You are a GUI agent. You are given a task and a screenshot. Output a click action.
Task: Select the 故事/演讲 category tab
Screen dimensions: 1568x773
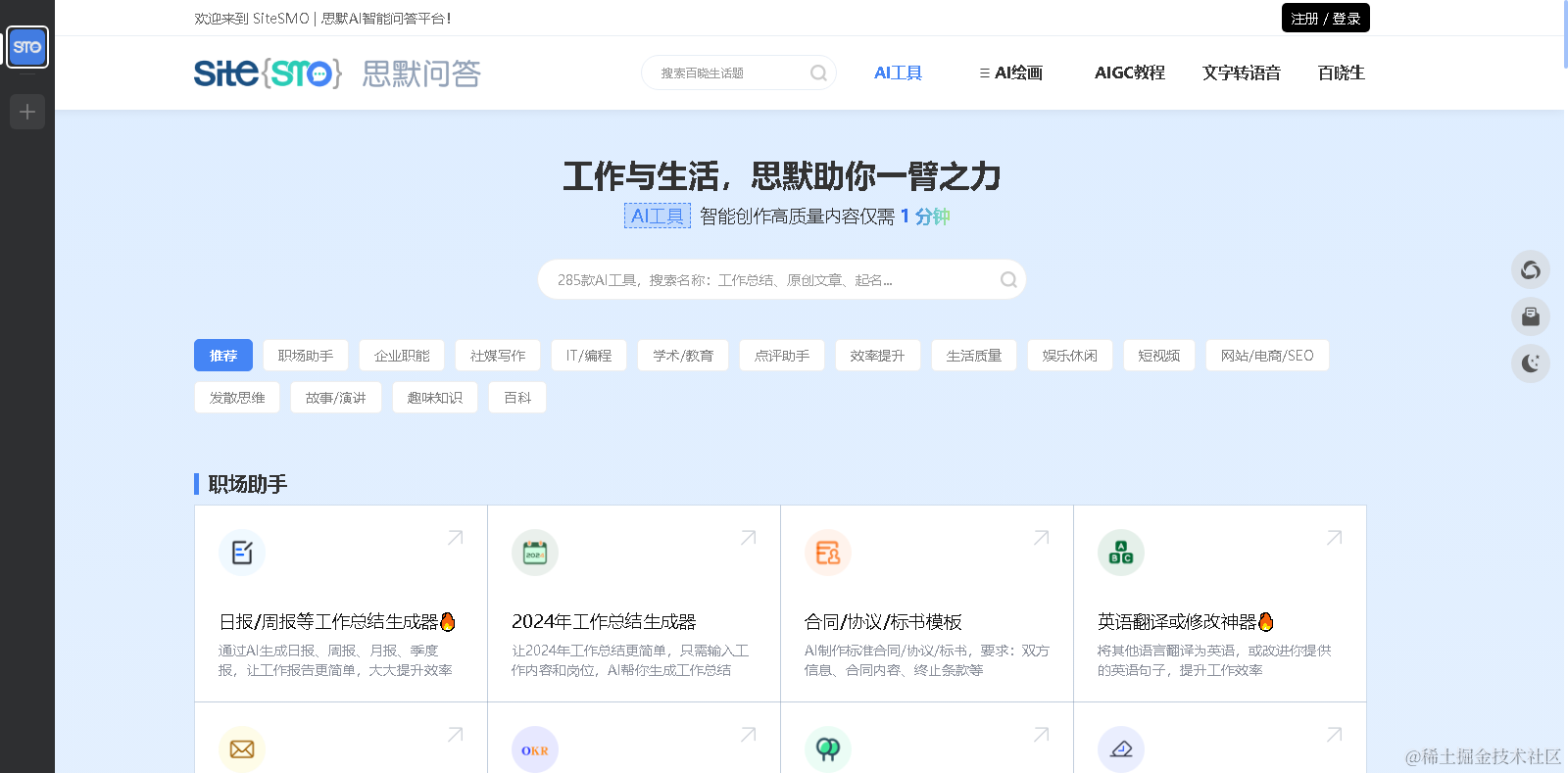click(x=336, y=398)
